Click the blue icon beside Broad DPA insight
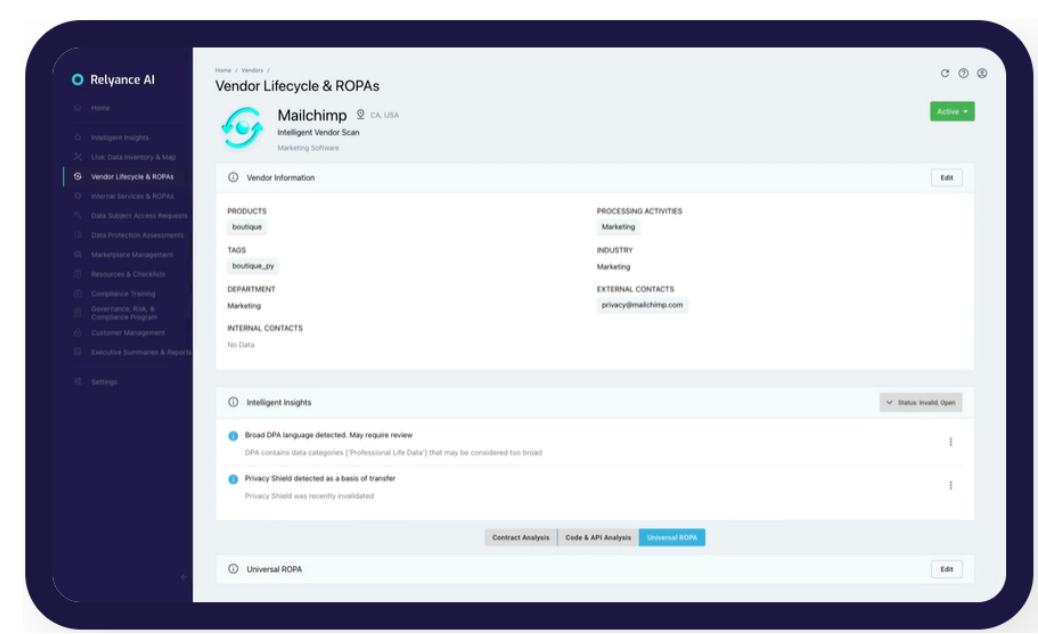Image resolution: width=1038 pixels, height=634 pixels. pos(233,436)
